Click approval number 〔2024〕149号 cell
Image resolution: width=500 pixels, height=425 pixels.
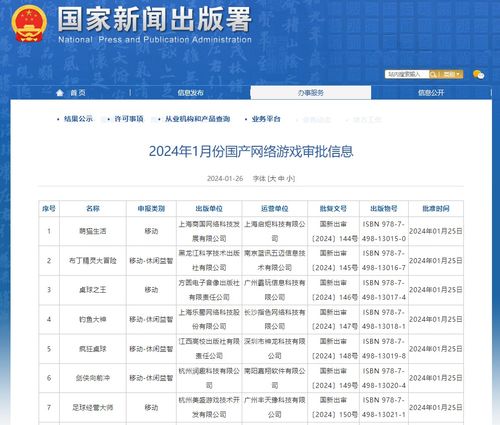(x=333, y=378)
